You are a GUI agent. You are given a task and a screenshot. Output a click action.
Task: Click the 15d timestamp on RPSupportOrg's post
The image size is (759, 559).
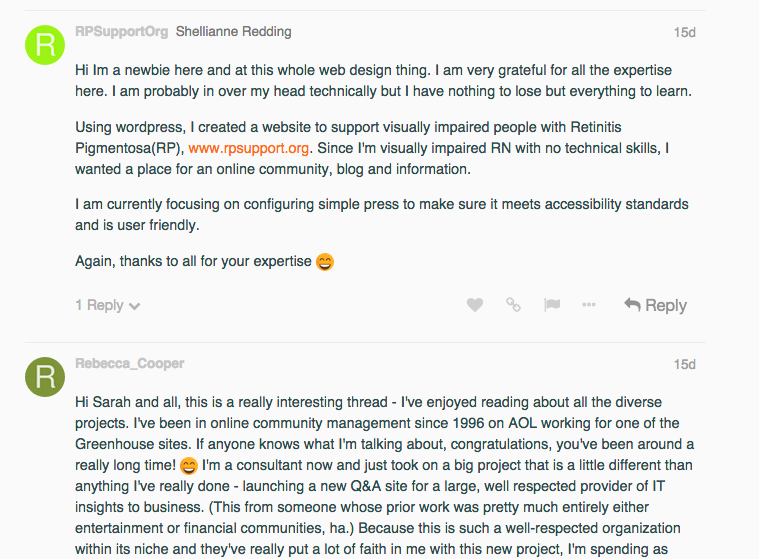(684, 32)
